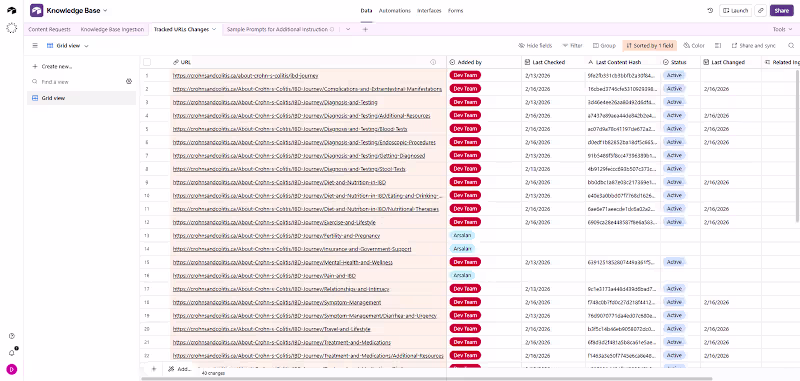Image resolution: width=800 pixels, height=381 pixels.
Task: Open the Exercise-and-Lifestyle URL link
Action: (274, 222)
